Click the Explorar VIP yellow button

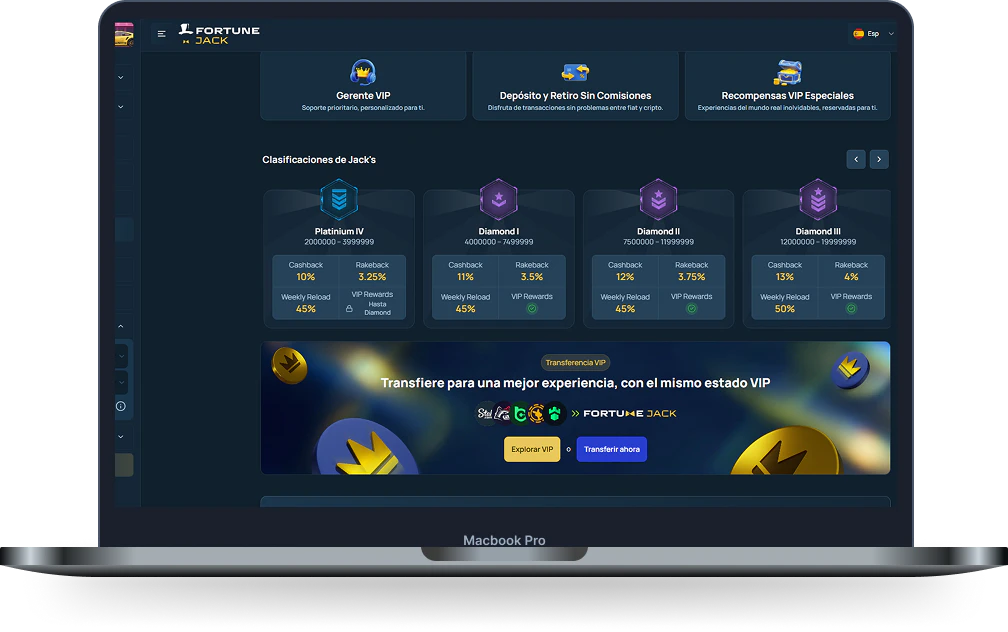[532, 449]
